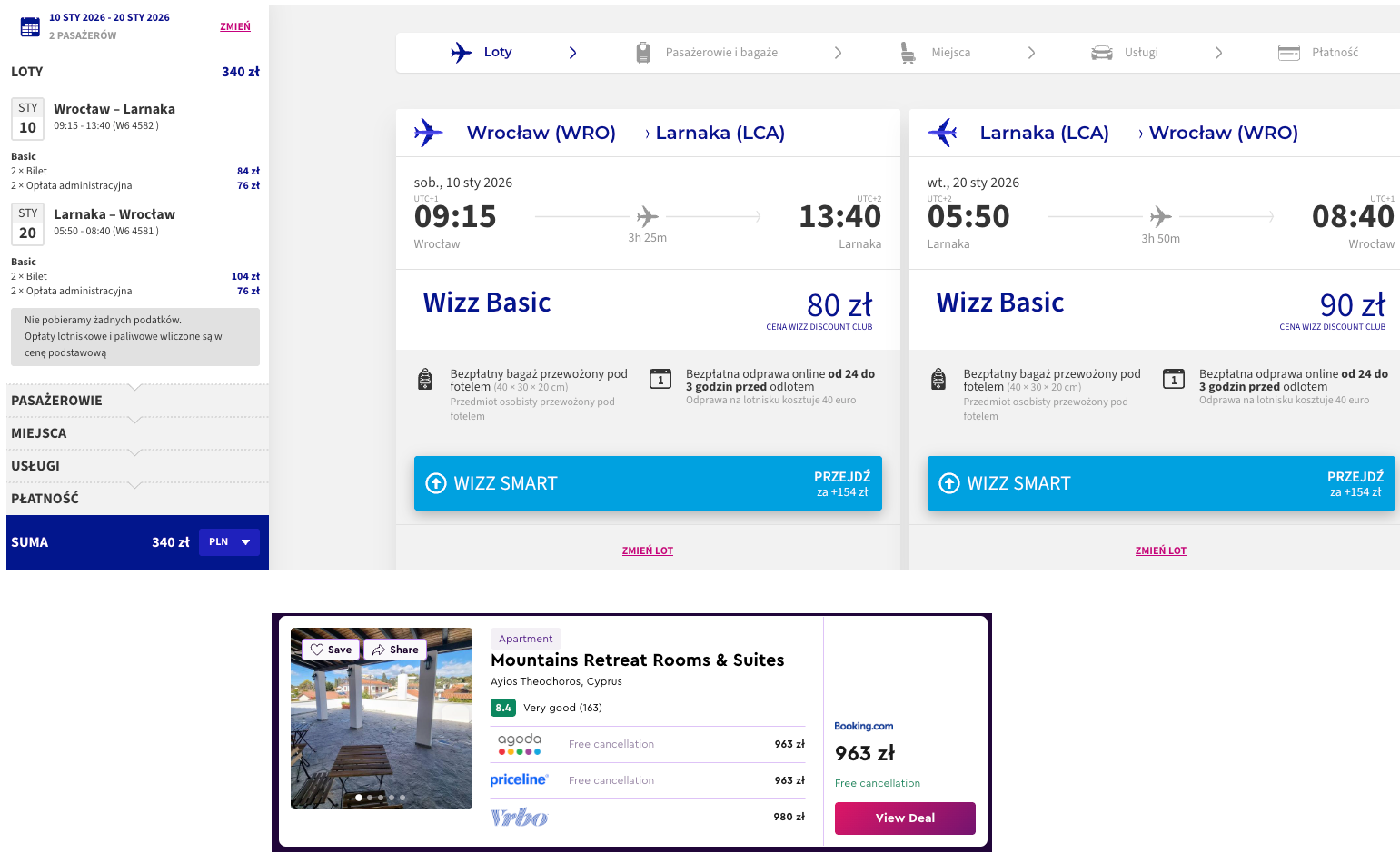The width and height of the screenshot is (1400, 853).
Task: Click the plane icon above 3h 25m
Action: click(647, 216)
